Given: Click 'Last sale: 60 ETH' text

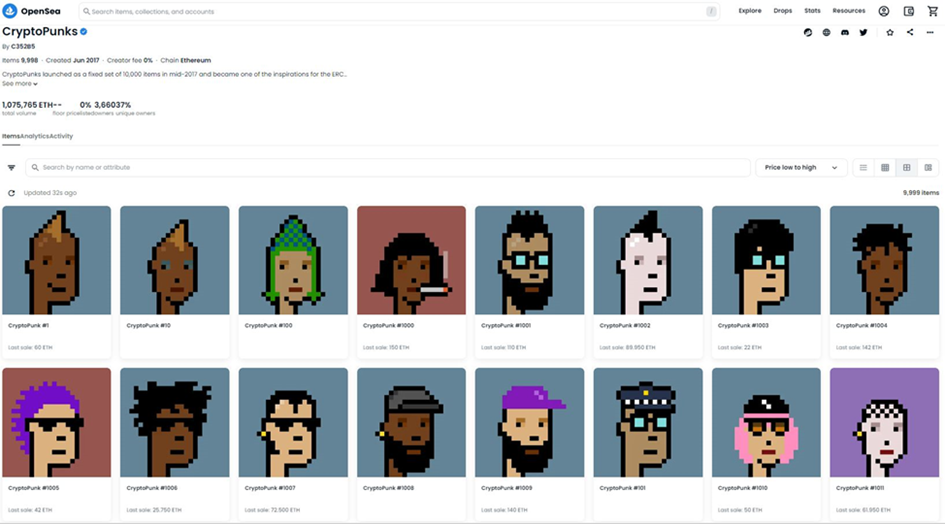Looking at the screenshot, I should coord(30,347).
